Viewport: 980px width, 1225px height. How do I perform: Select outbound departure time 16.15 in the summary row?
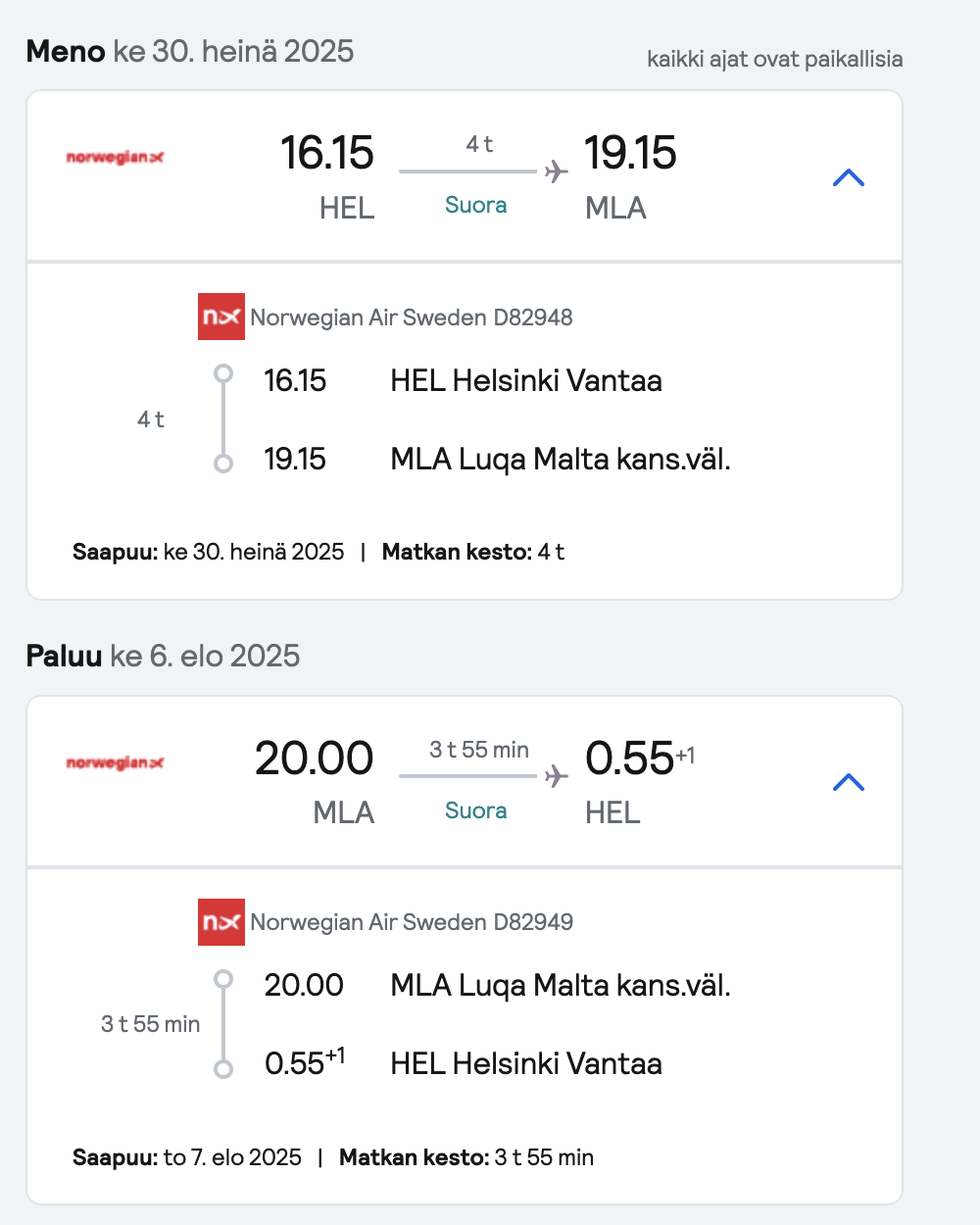[x=327, y=153]
